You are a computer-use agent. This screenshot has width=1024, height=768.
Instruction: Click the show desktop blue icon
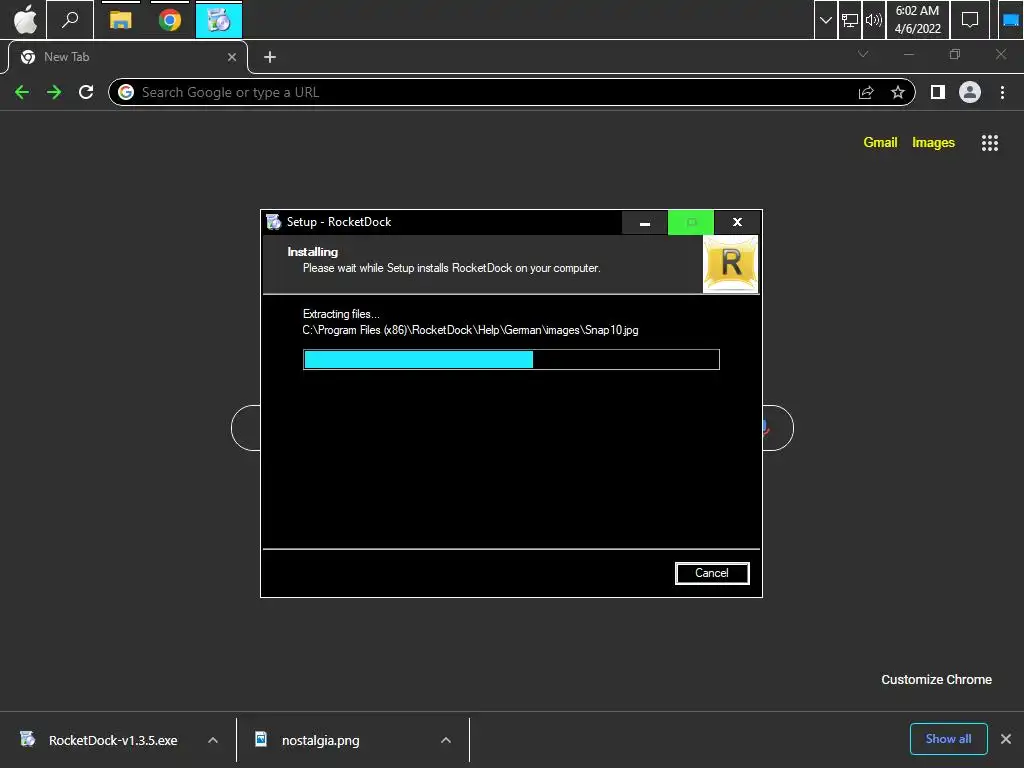(x=1010, y=20)
